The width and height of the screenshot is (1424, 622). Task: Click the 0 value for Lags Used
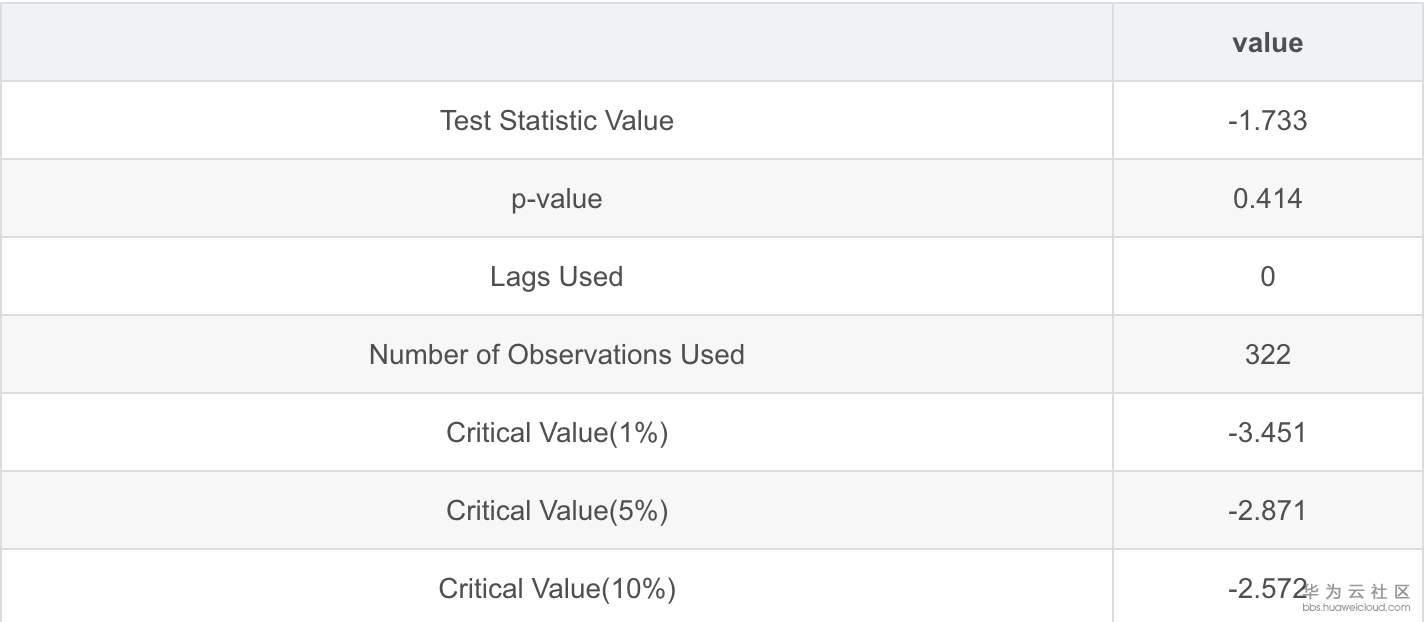pyautogui.click(x=1267, y=277)
